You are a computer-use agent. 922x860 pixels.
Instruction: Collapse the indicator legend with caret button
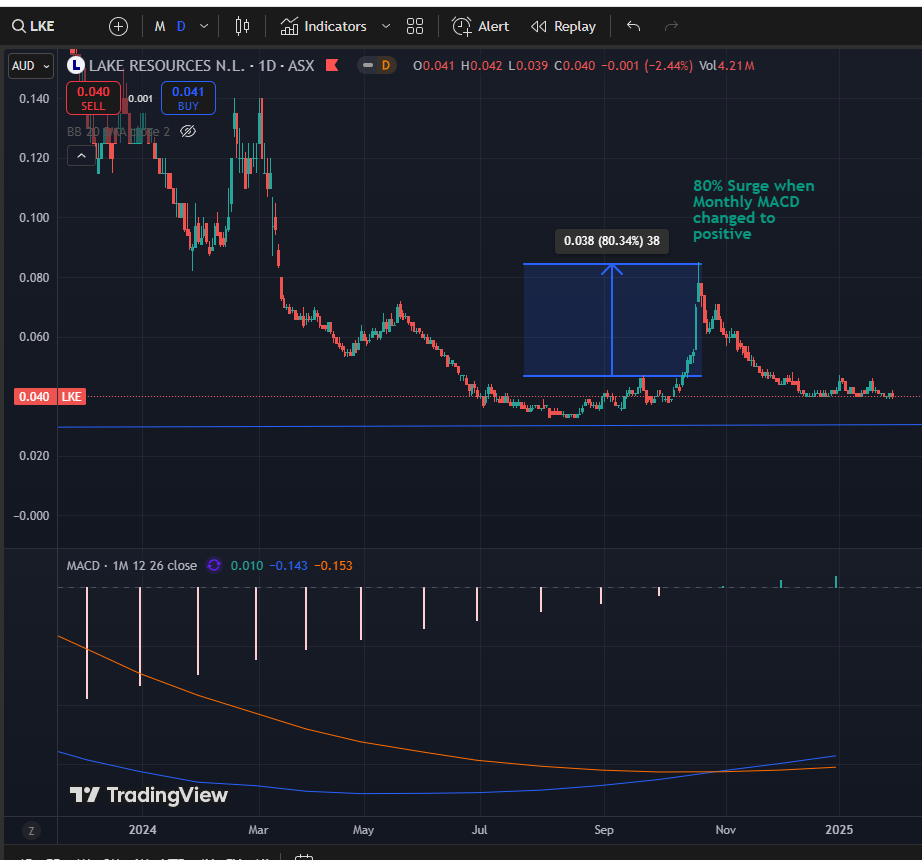tap(82, 156)
